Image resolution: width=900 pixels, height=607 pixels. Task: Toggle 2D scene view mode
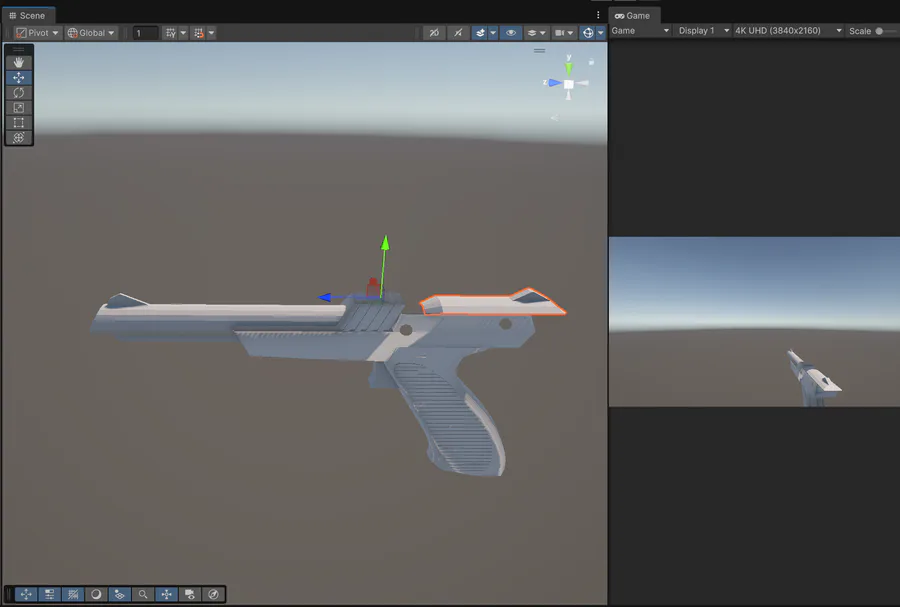434,33
